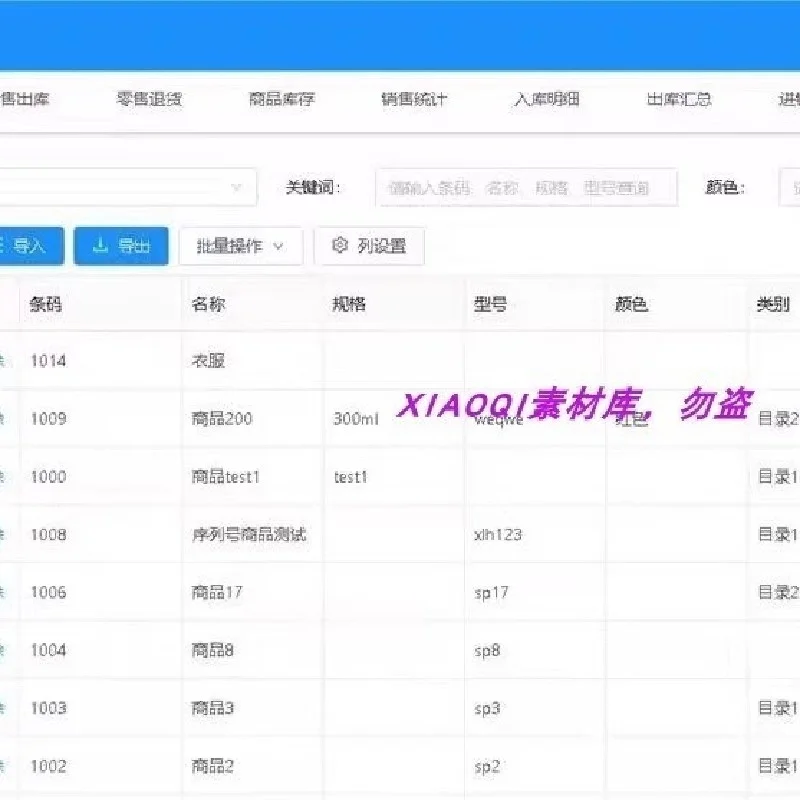This screenshot has width=800, height=800.
Task: Click the row icon beside barcode 1006
Action: click(3, 592)
